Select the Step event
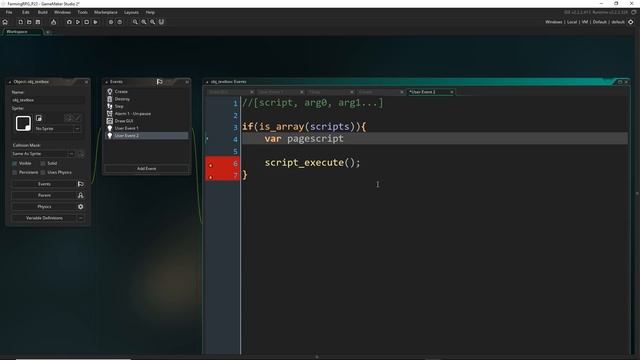 point(147,106)
